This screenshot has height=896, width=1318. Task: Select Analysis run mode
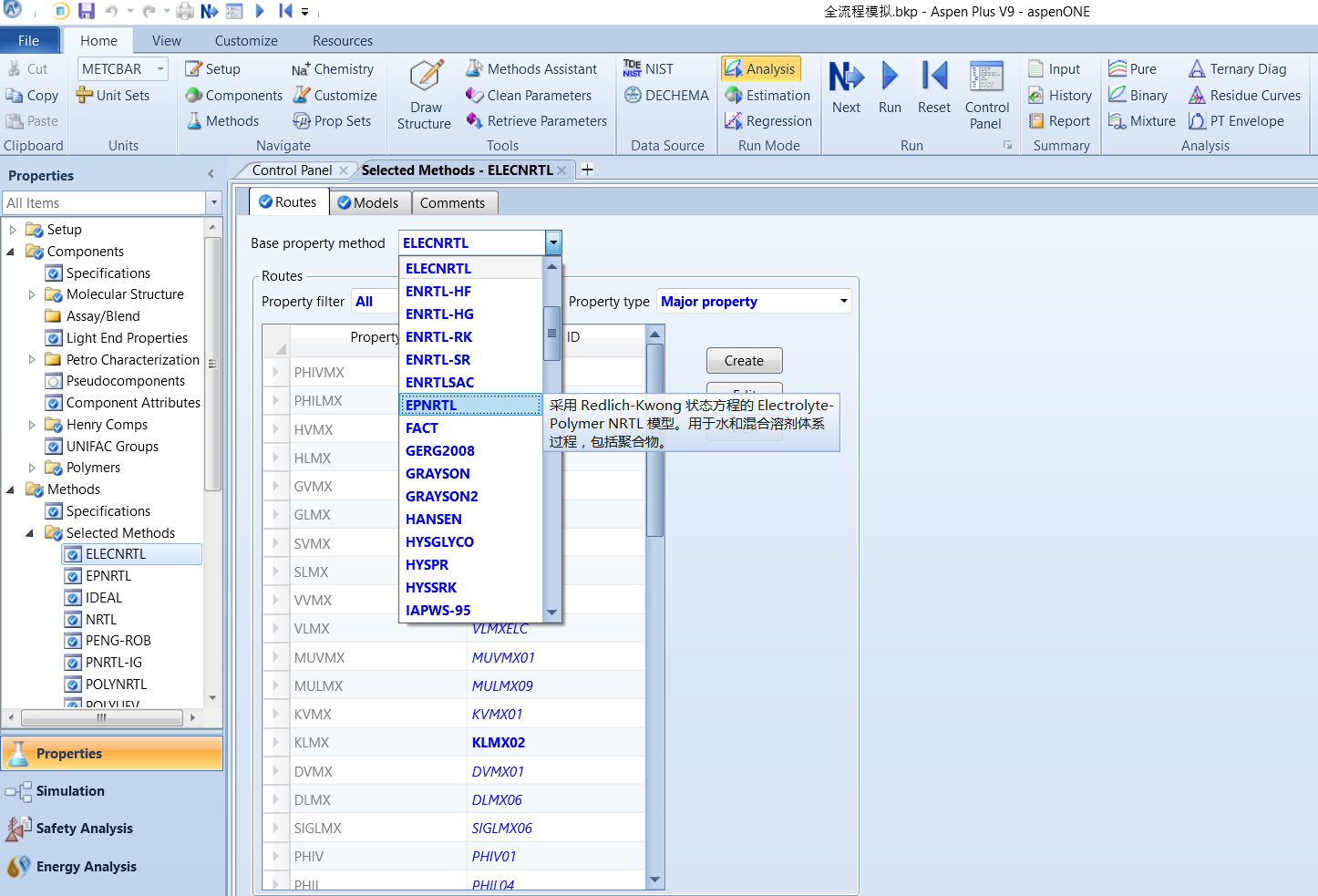(x=761, y=69)
